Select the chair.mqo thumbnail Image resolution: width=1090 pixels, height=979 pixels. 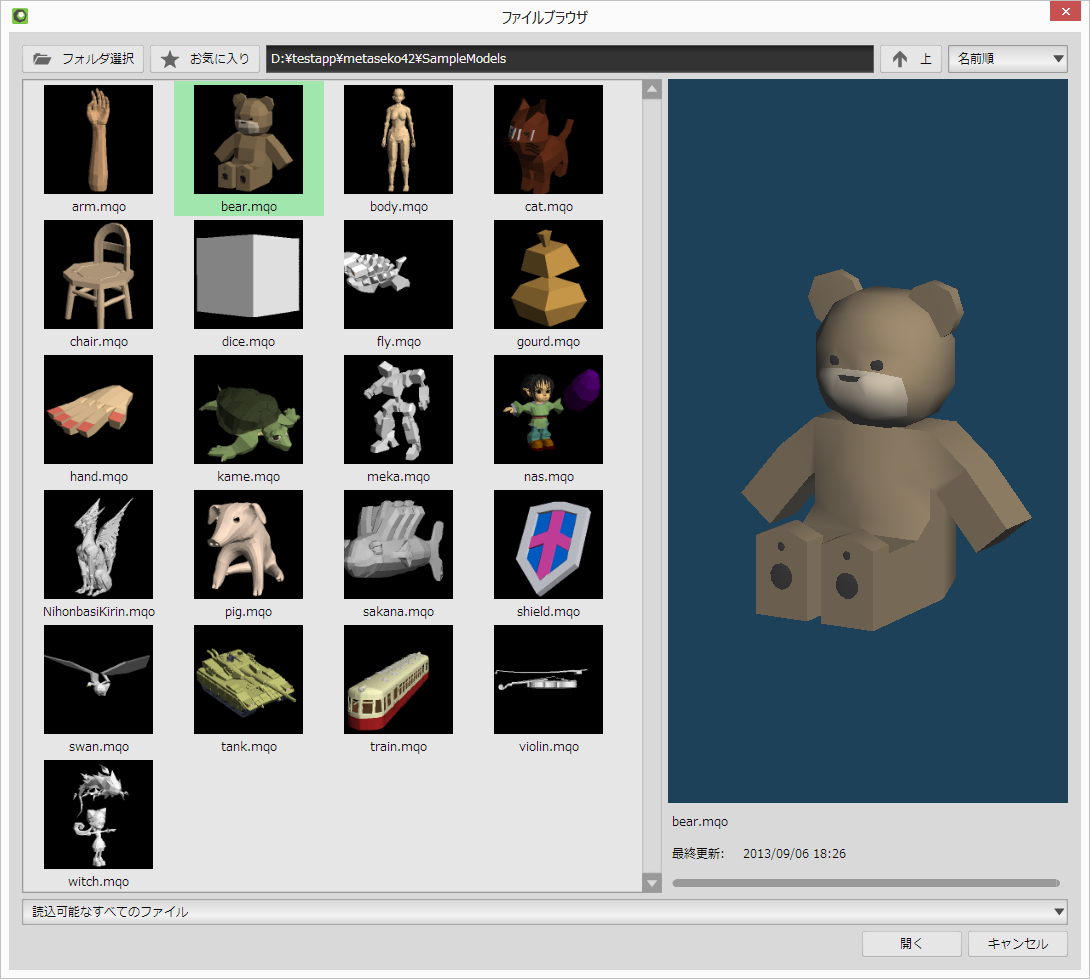(x=99, y=275)
